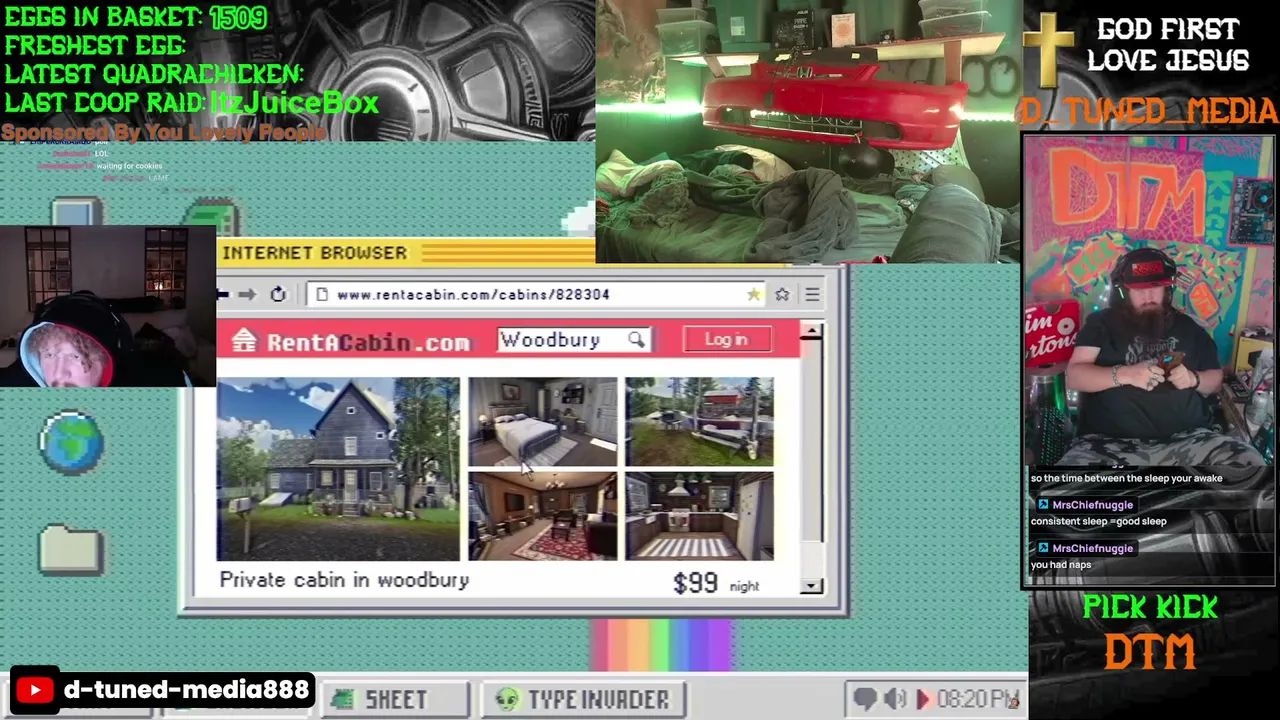
Task: Bookmark the page with the yellow star
Action: click(x=753, y=294)
